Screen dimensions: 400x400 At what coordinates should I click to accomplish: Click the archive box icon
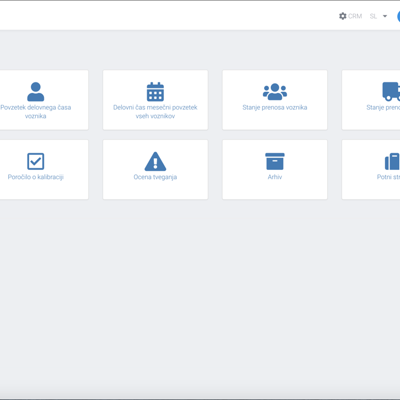click(275, 161)
